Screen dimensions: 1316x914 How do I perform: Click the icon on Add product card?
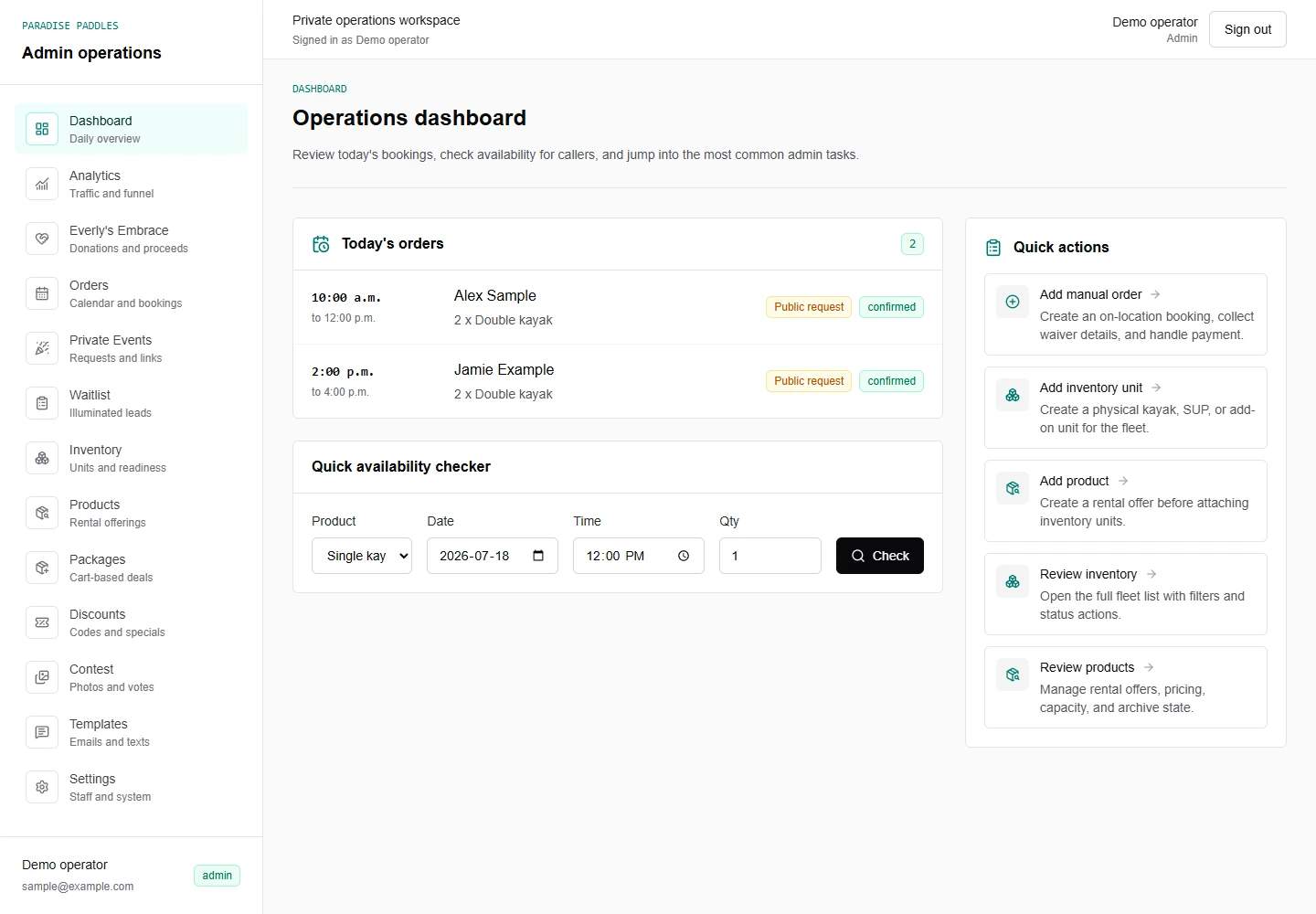tap(1013, 488)
